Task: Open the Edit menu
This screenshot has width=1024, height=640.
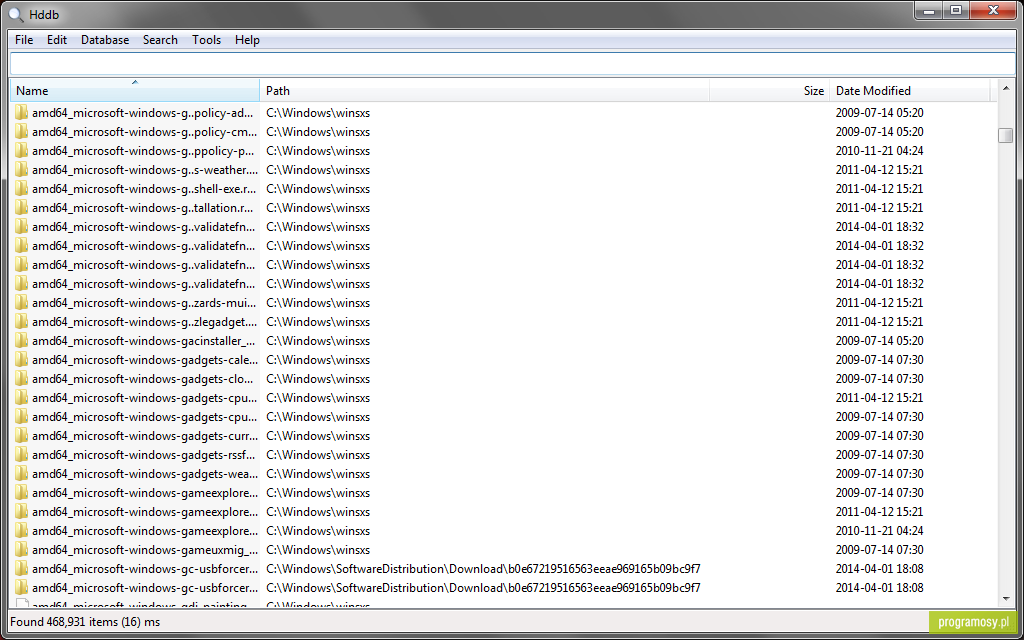Action: tap(57, 40)
